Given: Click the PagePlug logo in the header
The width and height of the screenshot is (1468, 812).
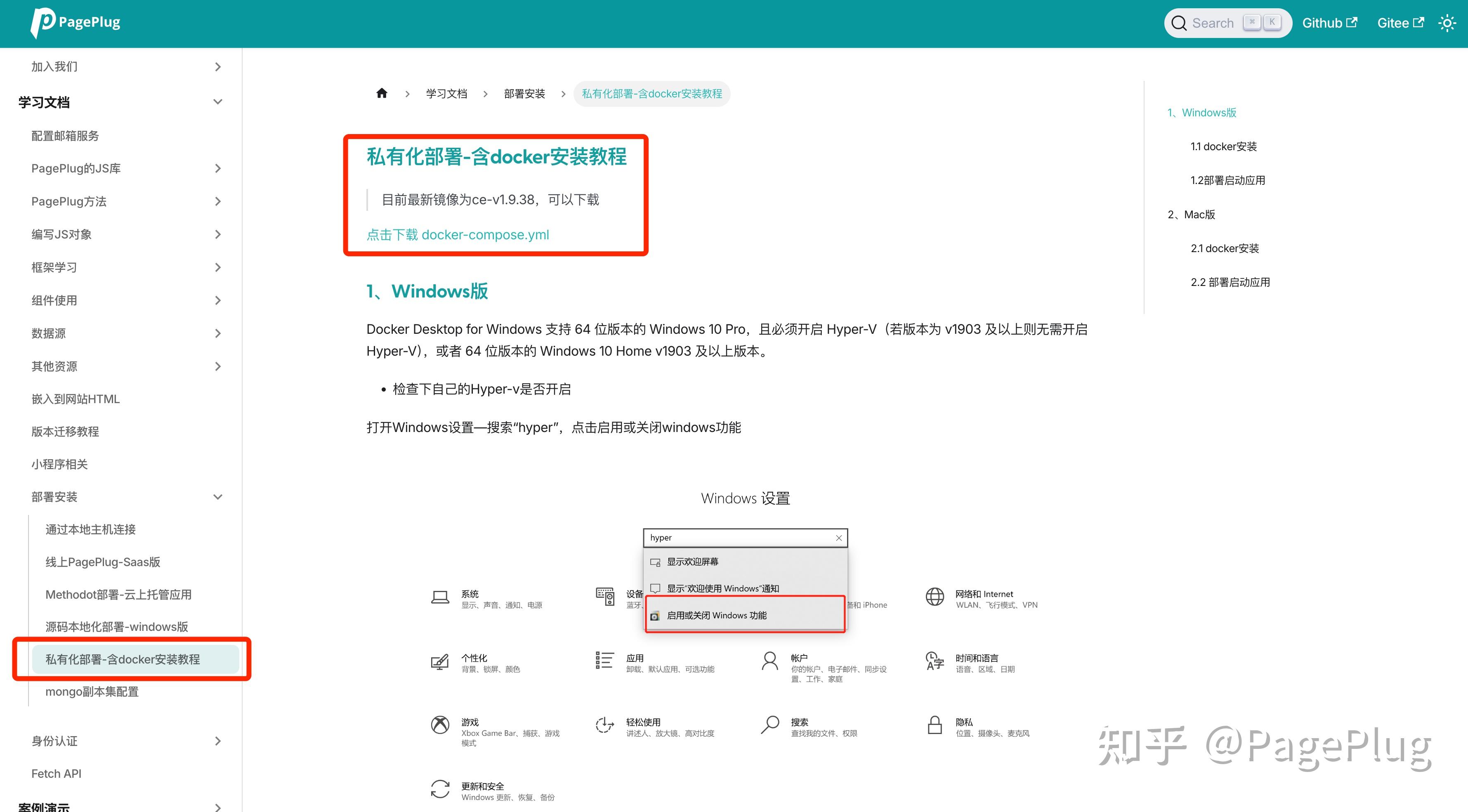Looking at the screenshot, I should pyautogui.click(x=75, y=21).
